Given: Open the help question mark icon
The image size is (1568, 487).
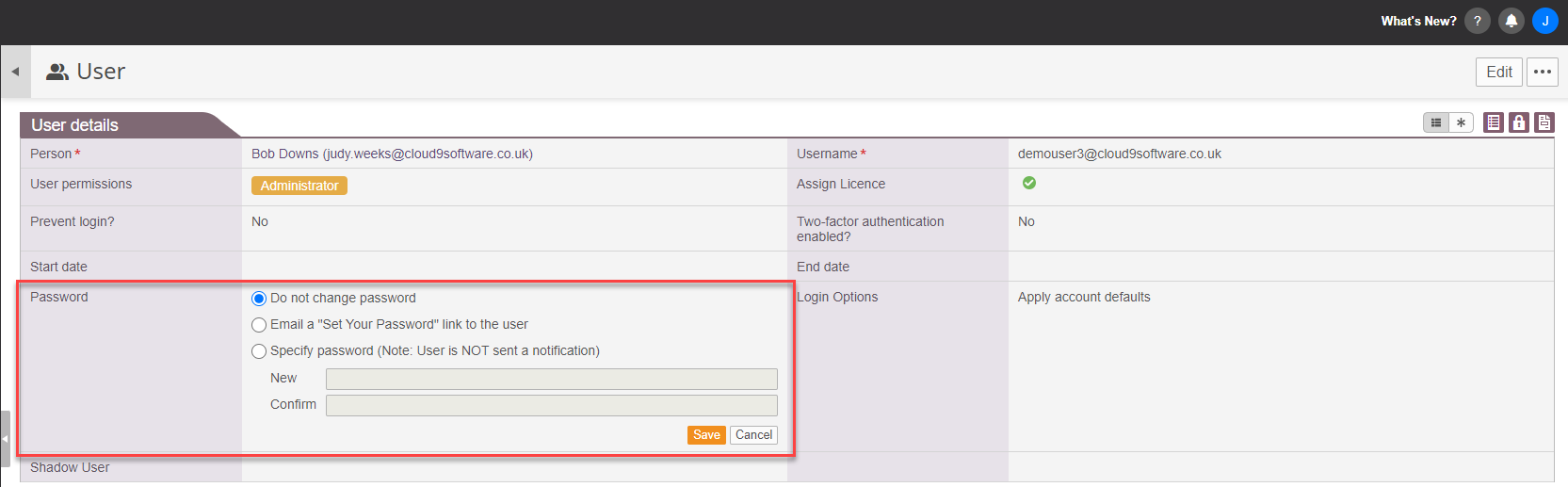Looking at the screenshot, I should click(x=1477, y=21).
